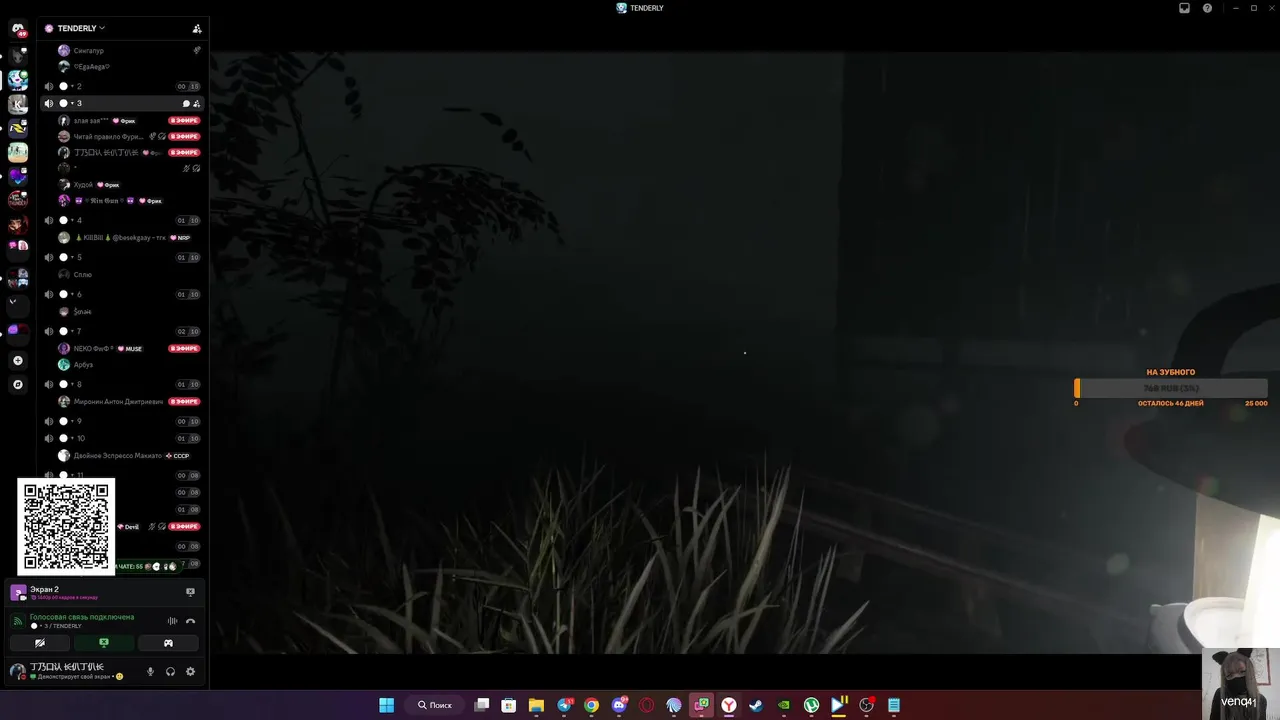Toggle noise suppression waveform icon
Viewport: 1280px width, 720px height.
pos(172,621)
